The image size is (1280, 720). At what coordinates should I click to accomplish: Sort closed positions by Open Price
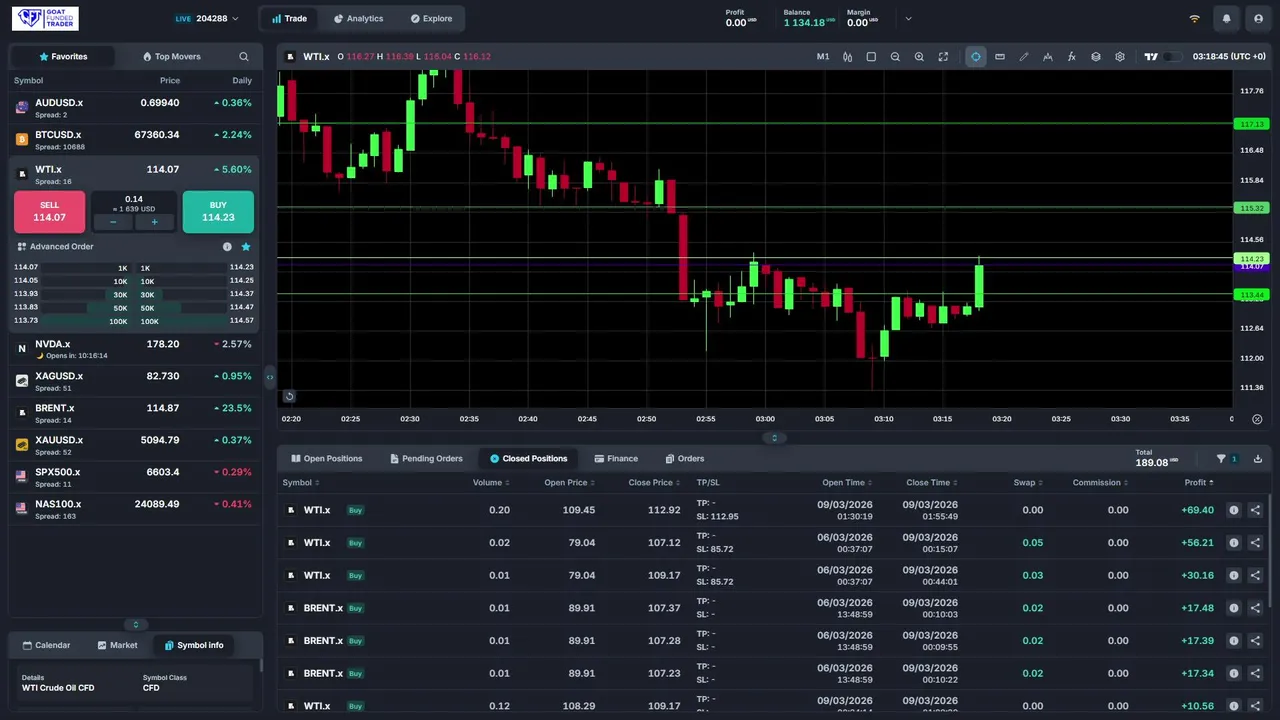pos(569,483)
